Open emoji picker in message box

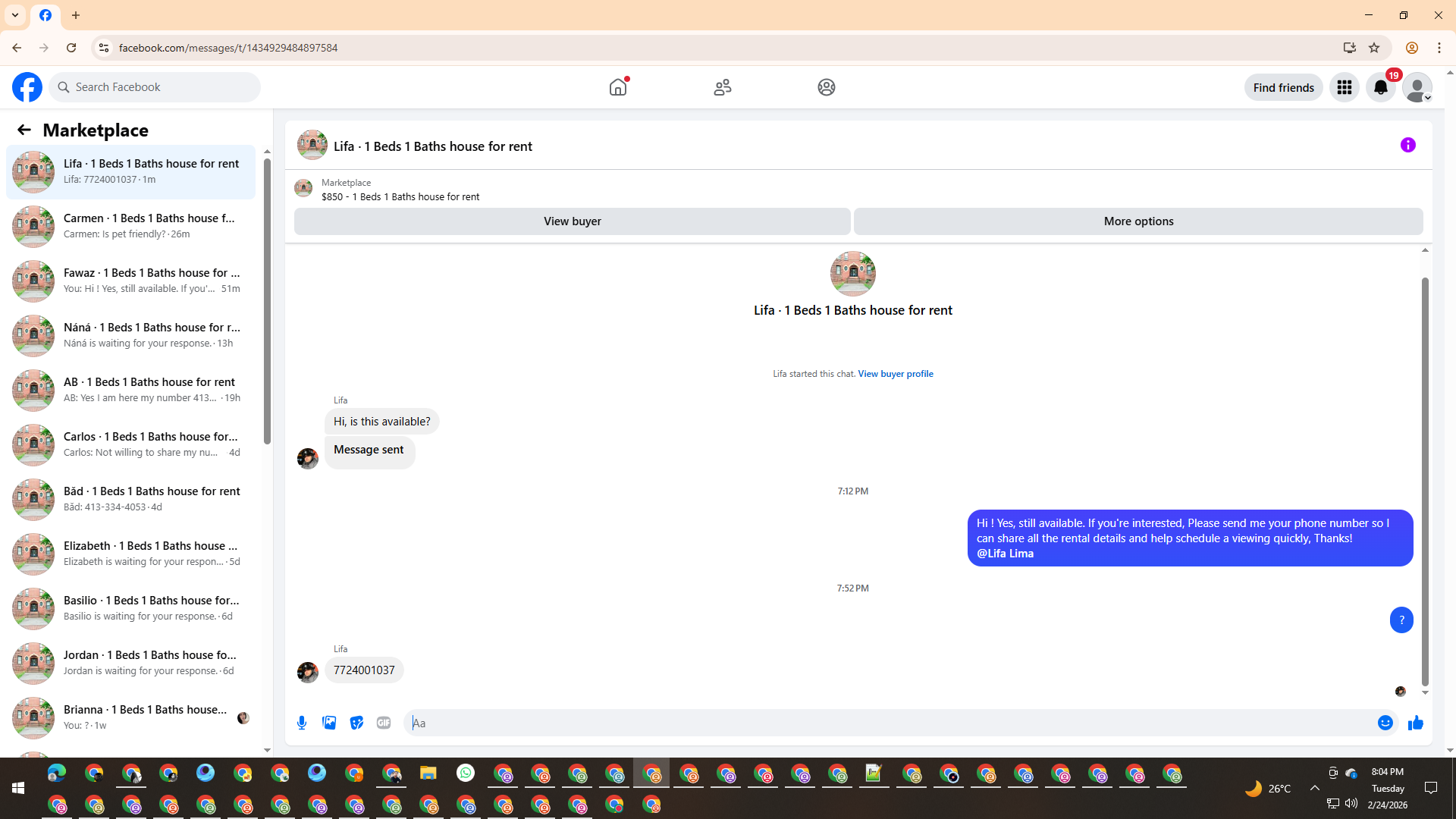tap(1385, 723)
